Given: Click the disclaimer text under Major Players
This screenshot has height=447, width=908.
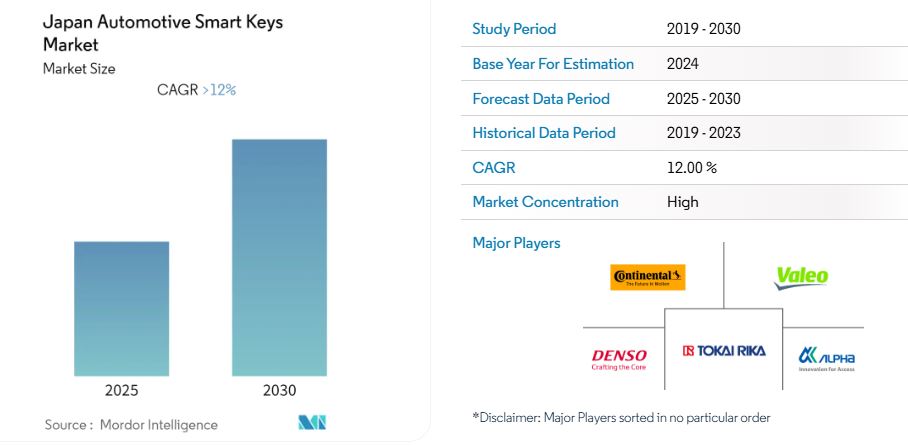Looking at the screenshot, I should [621, 417].
